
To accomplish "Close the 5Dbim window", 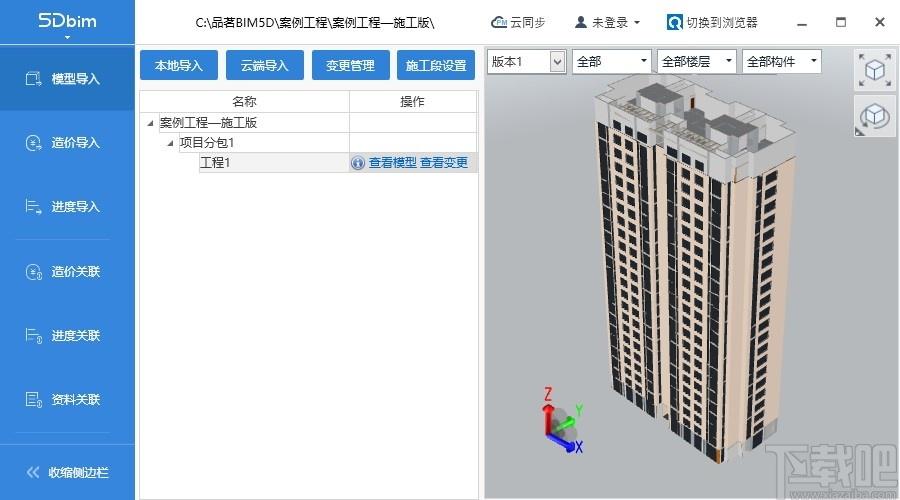I will (x=880, y=22).
